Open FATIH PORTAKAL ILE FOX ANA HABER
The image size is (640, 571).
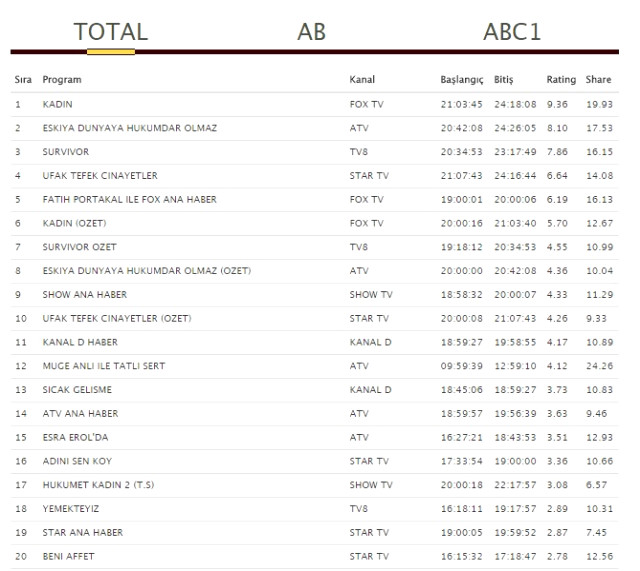129,199
